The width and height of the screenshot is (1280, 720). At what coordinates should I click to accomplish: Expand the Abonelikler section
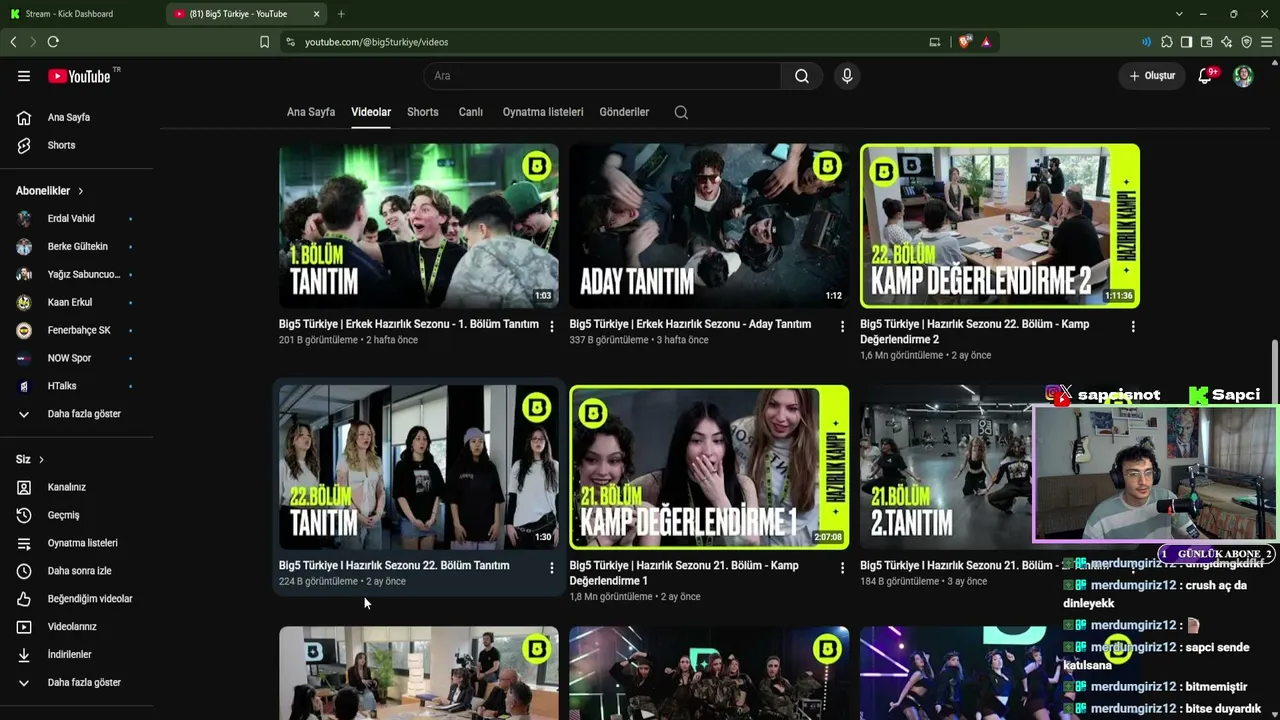(50, 191)
